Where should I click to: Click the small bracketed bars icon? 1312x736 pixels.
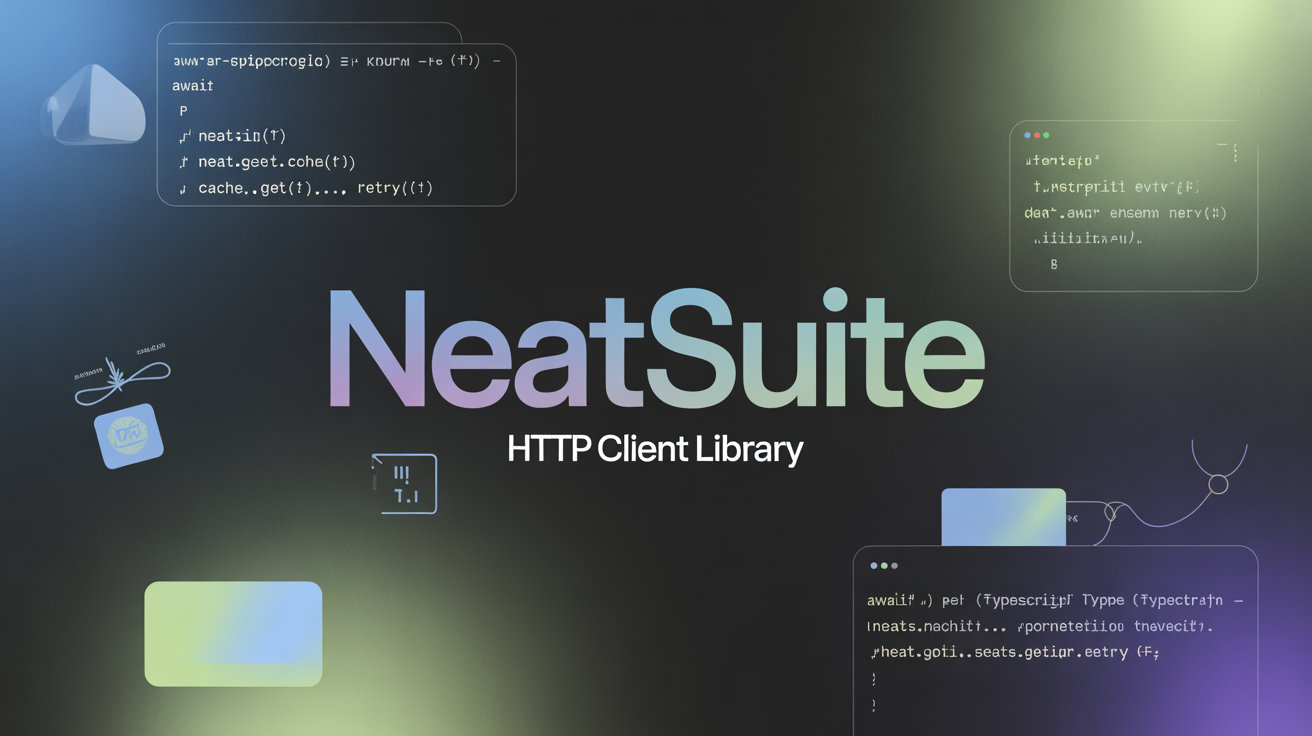pos(404,484)
